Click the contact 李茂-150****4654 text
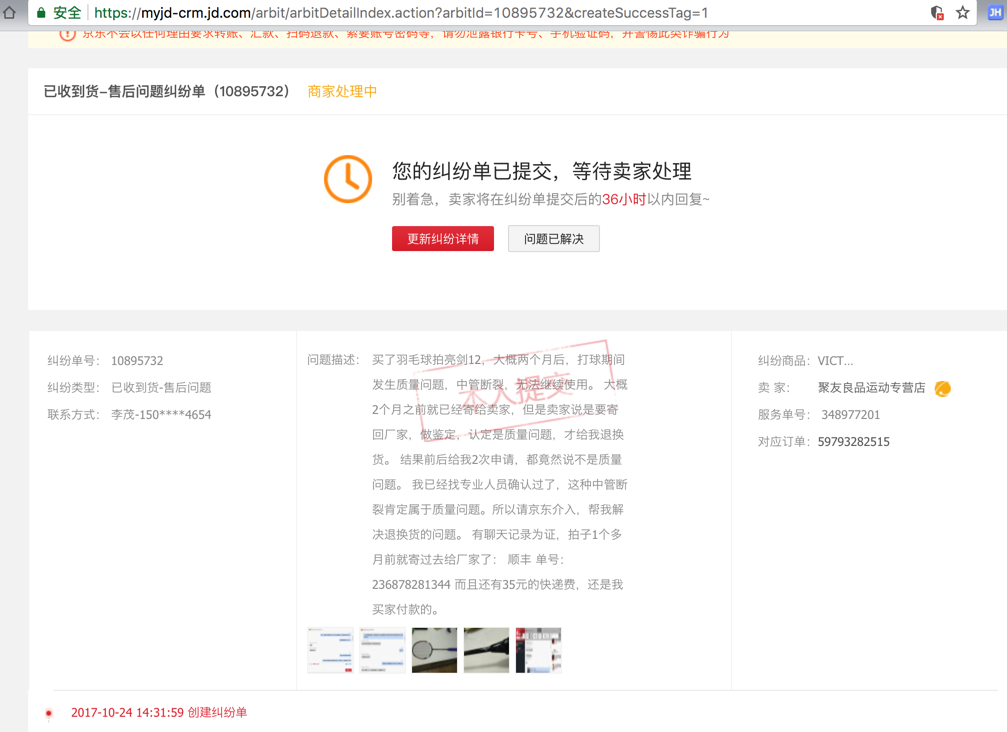The height and width of the screenshot is (732, 1007). click(x=161, y=415)
